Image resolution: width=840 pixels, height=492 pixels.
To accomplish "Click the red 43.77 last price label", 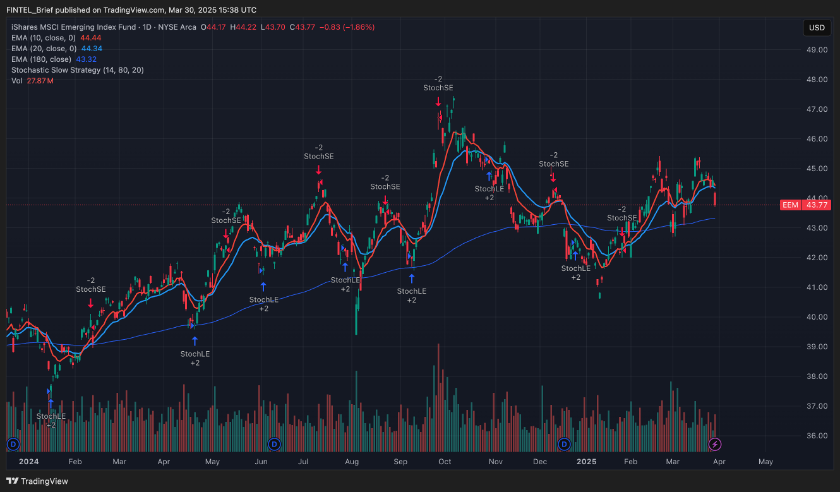I will 816,205.
